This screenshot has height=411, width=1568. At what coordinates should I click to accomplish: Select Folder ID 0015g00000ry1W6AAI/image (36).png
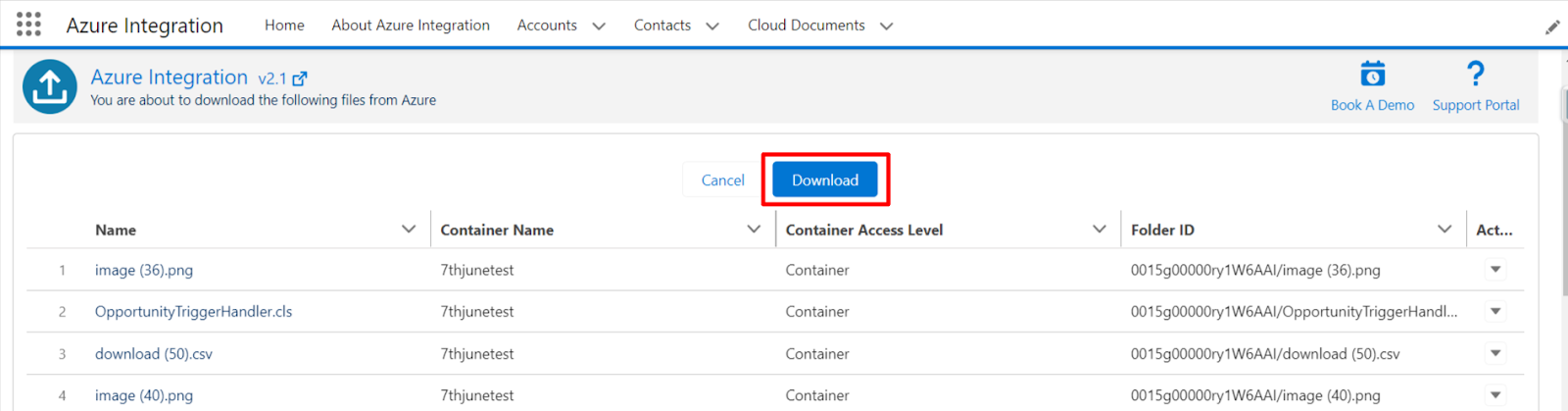pyautogui.click(x=1255, y=270)
